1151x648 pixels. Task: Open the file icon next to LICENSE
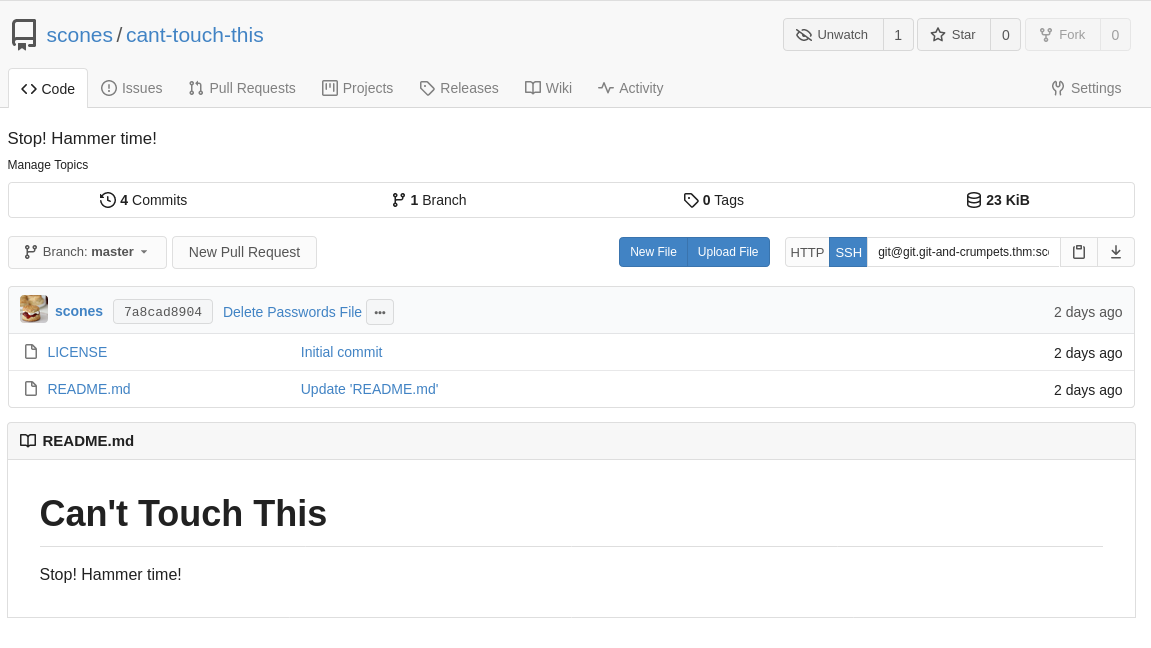[30, 351]
